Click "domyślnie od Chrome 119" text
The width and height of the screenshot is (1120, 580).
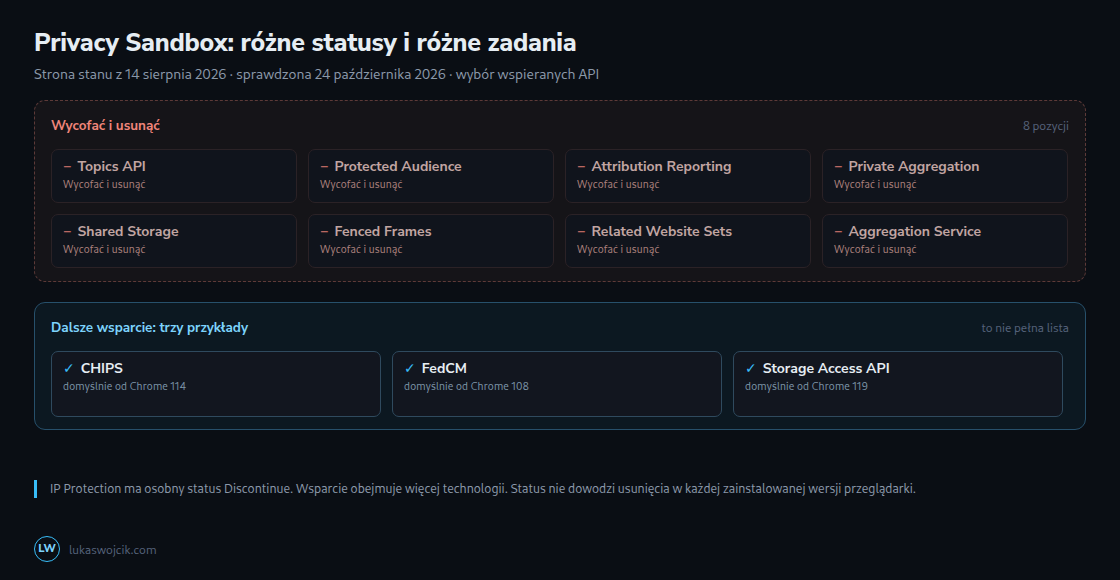pyautogui.click(x=806, y=386)
